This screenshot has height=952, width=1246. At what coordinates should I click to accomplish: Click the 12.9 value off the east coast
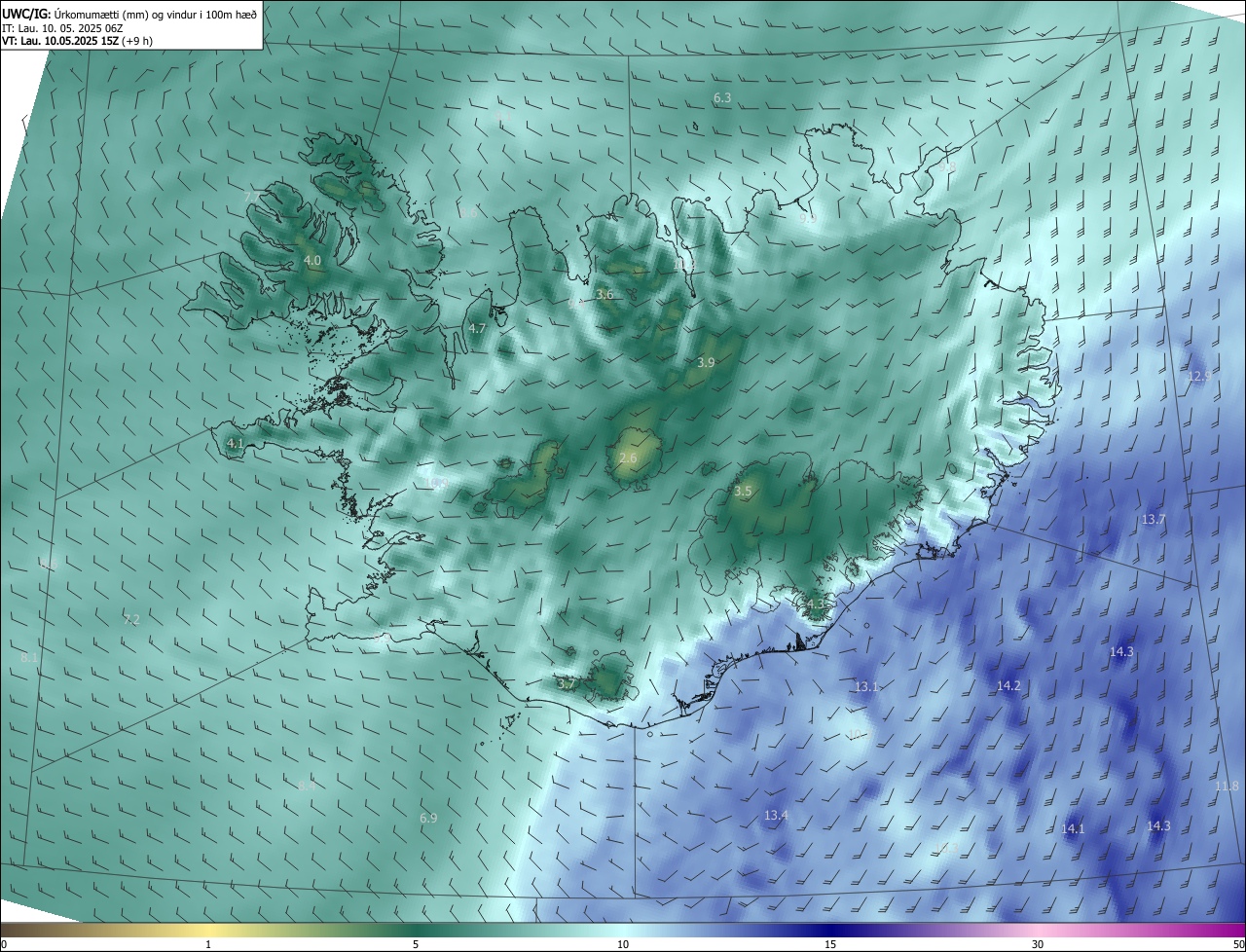(x=1199, y=376)
